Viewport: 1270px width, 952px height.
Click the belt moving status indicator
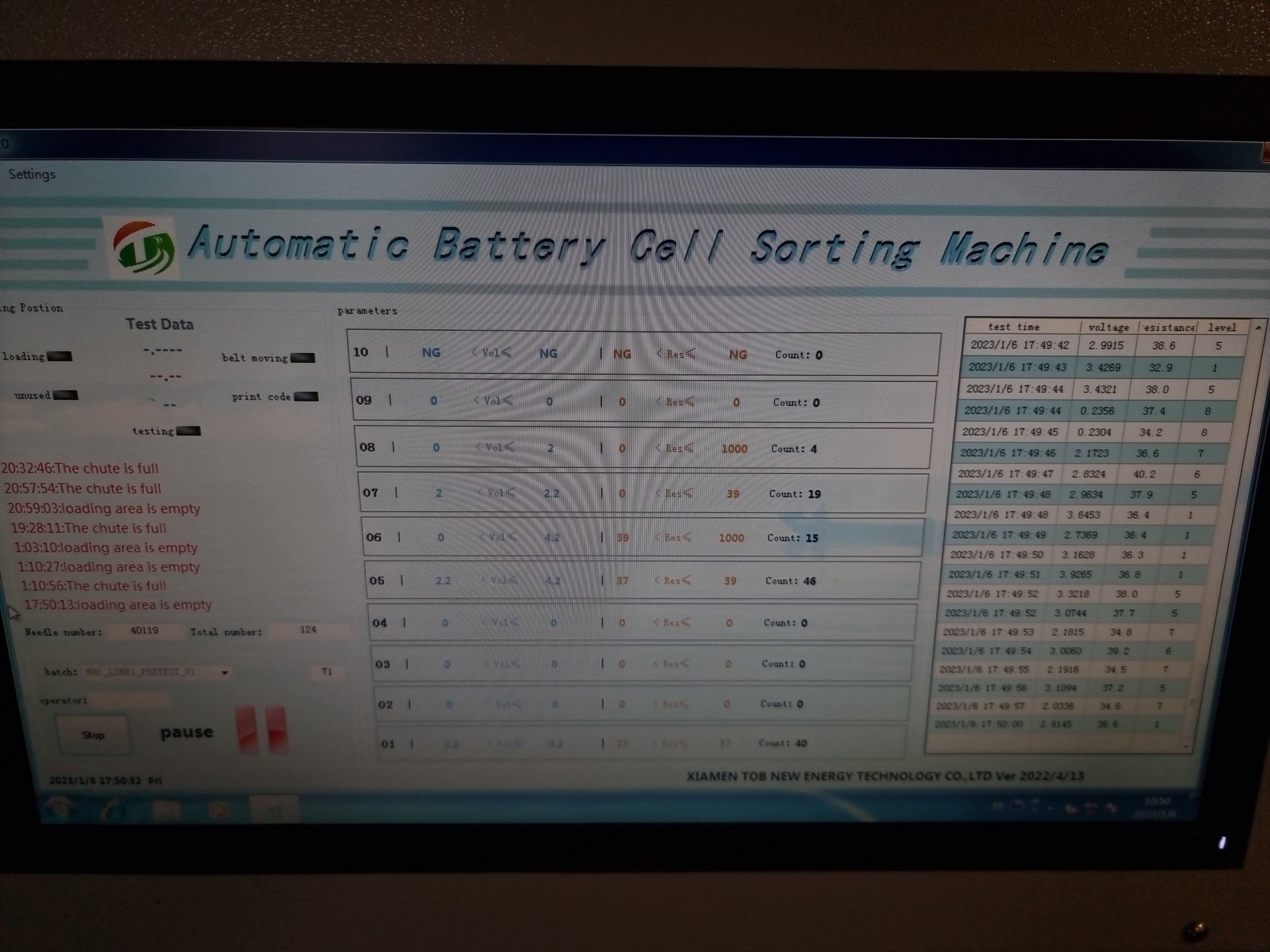click(x=303, y=358)
